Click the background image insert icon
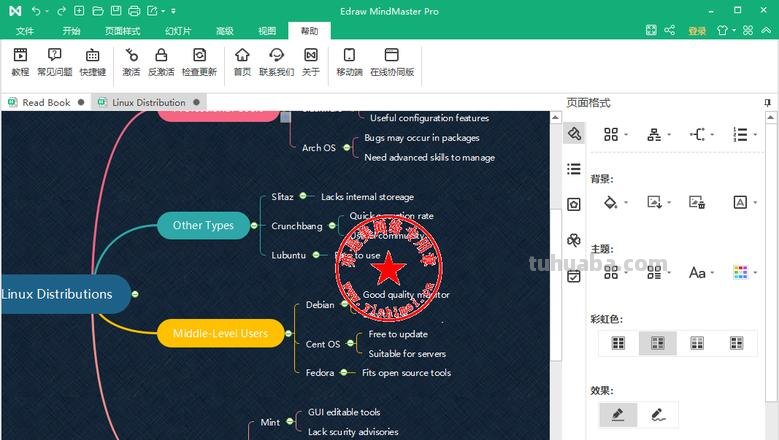This screenshot has height=440, width=779. 654,202
